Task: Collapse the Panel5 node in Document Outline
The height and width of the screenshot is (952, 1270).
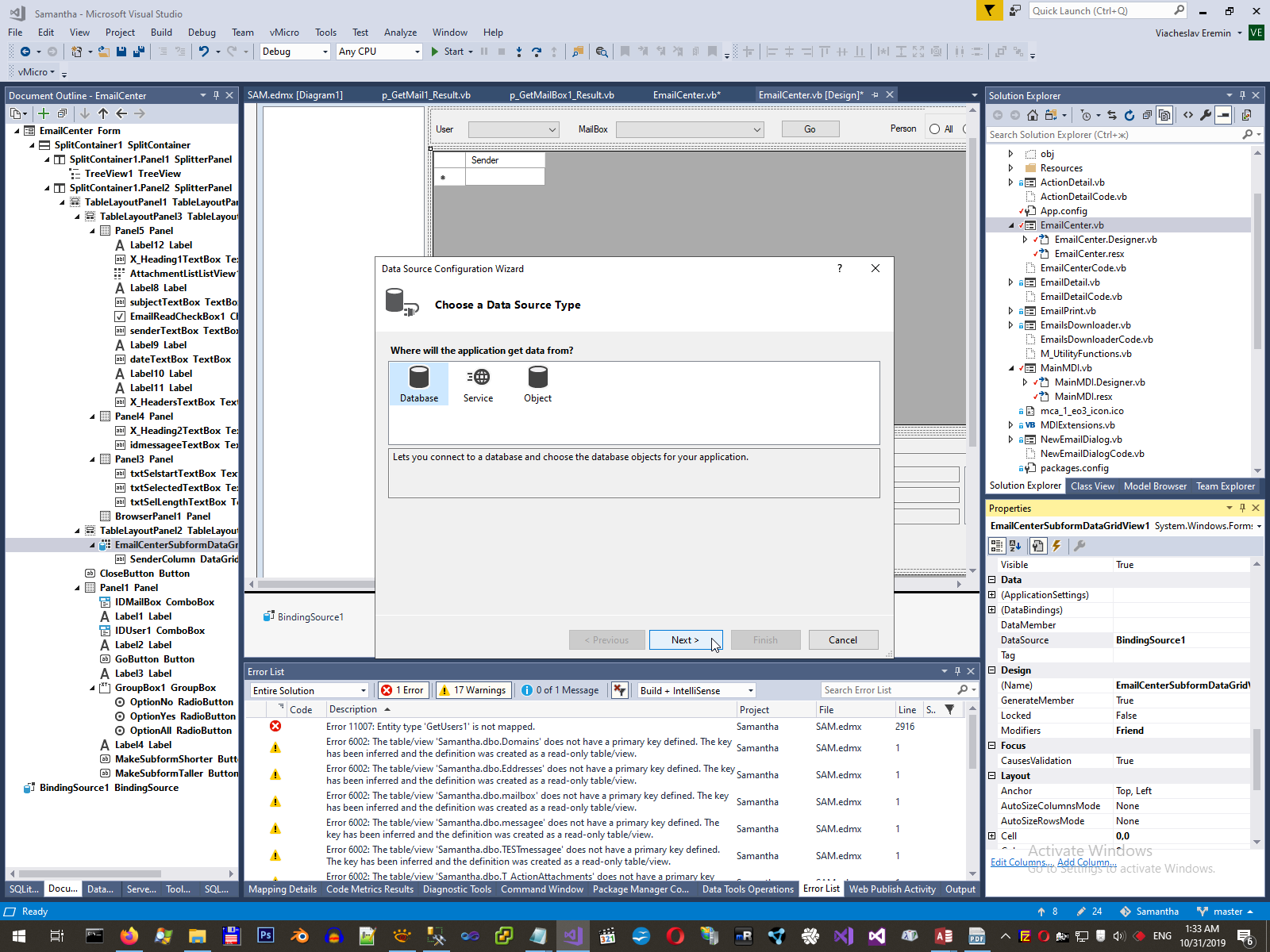Action: click(x=92, y=231)
